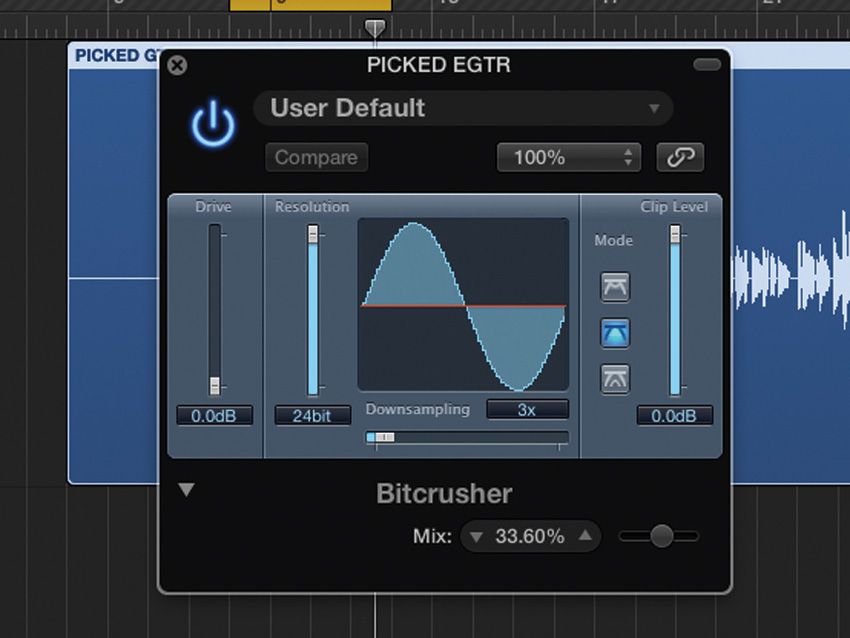
Task: Select the Folded clip mode icon
Action: tap(615, 287)
